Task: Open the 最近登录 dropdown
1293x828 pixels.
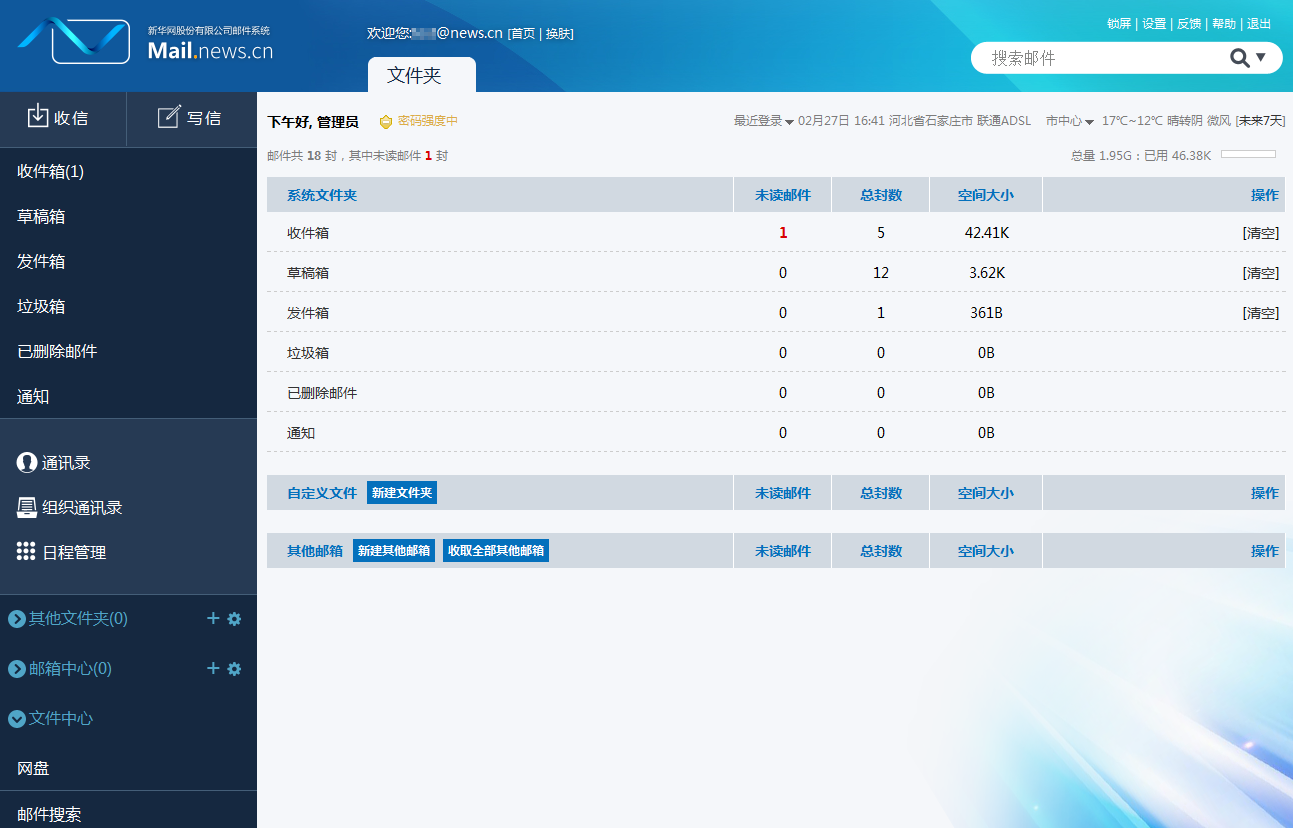Action: 764,121
